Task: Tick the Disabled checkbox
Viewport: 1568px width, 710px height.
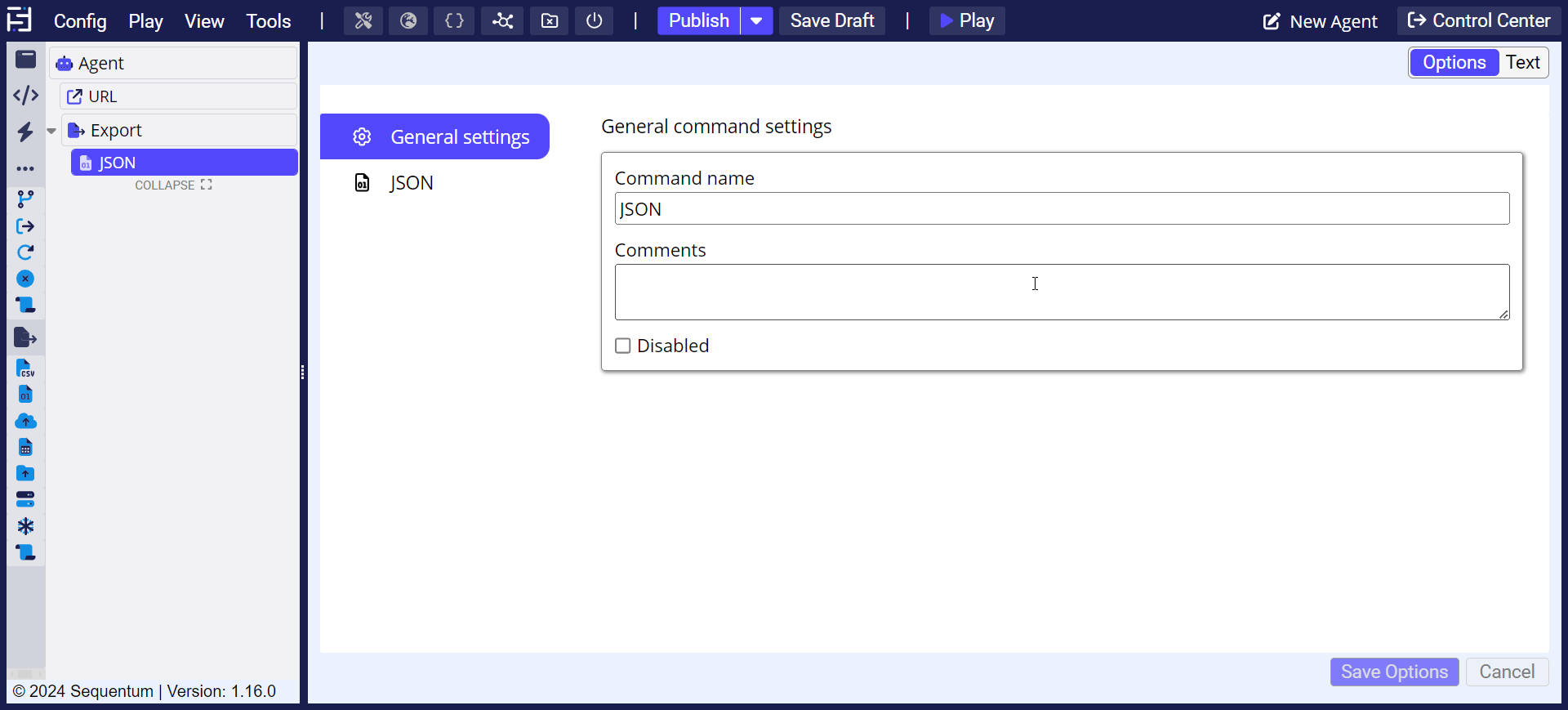Action: coord(623,346)
